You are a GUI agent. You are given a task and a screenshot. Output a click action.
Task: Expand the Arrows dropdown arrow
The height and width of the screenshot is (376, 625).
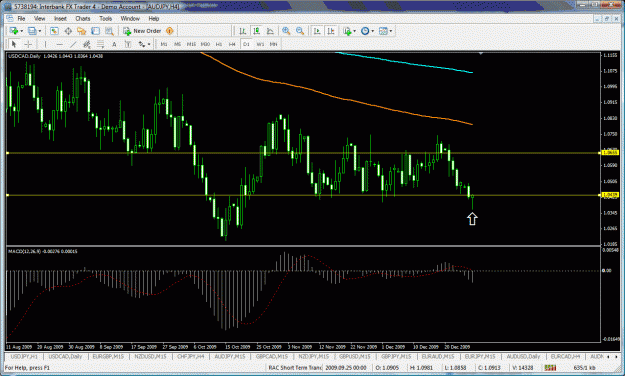(x=149, y=44)
